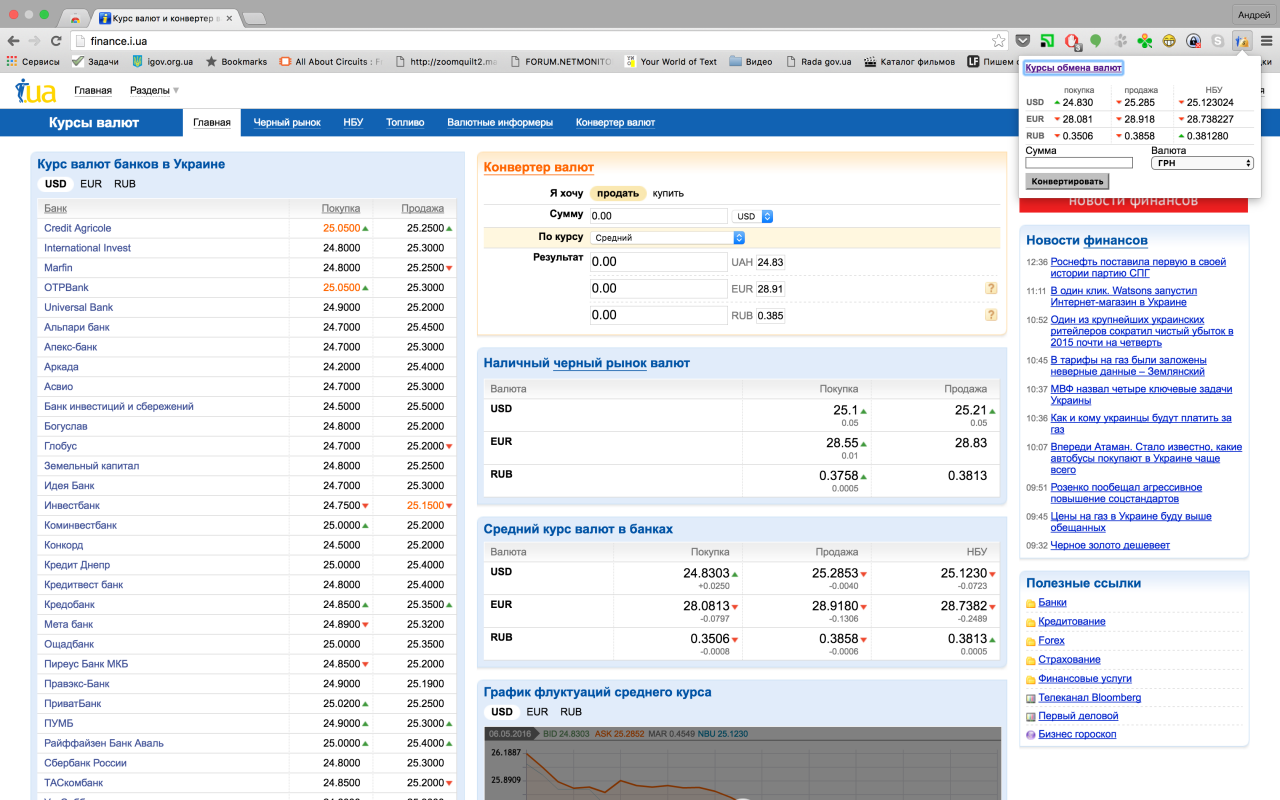Click the i.ua site logo
The width and height of the screenshot is (1280, 800).
click(x=35, y=91)
